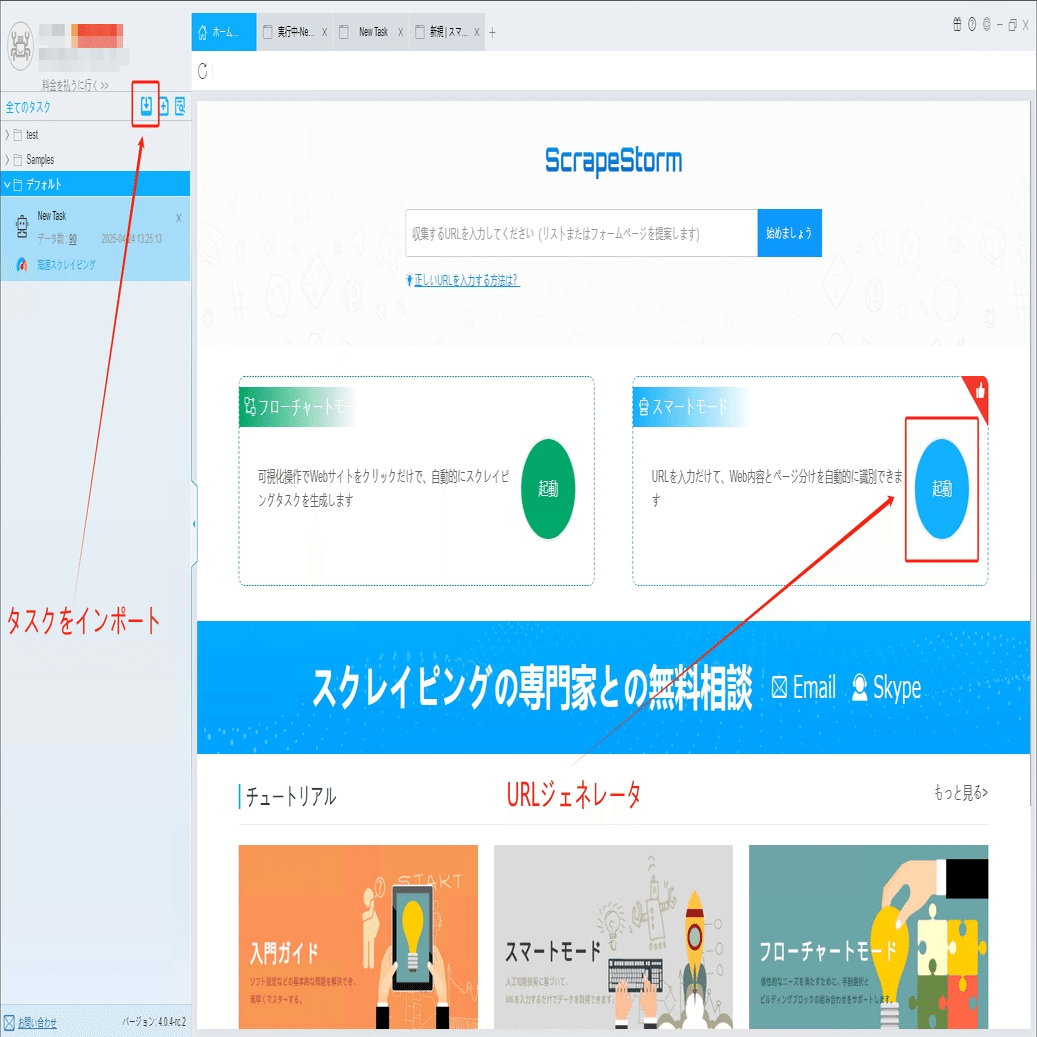The width and height of the screenshot is (1037, 1037).
Task: Click the thumbs-up corner badge on スマートモード
Action: pyautogui.click(x=978, y=392)
